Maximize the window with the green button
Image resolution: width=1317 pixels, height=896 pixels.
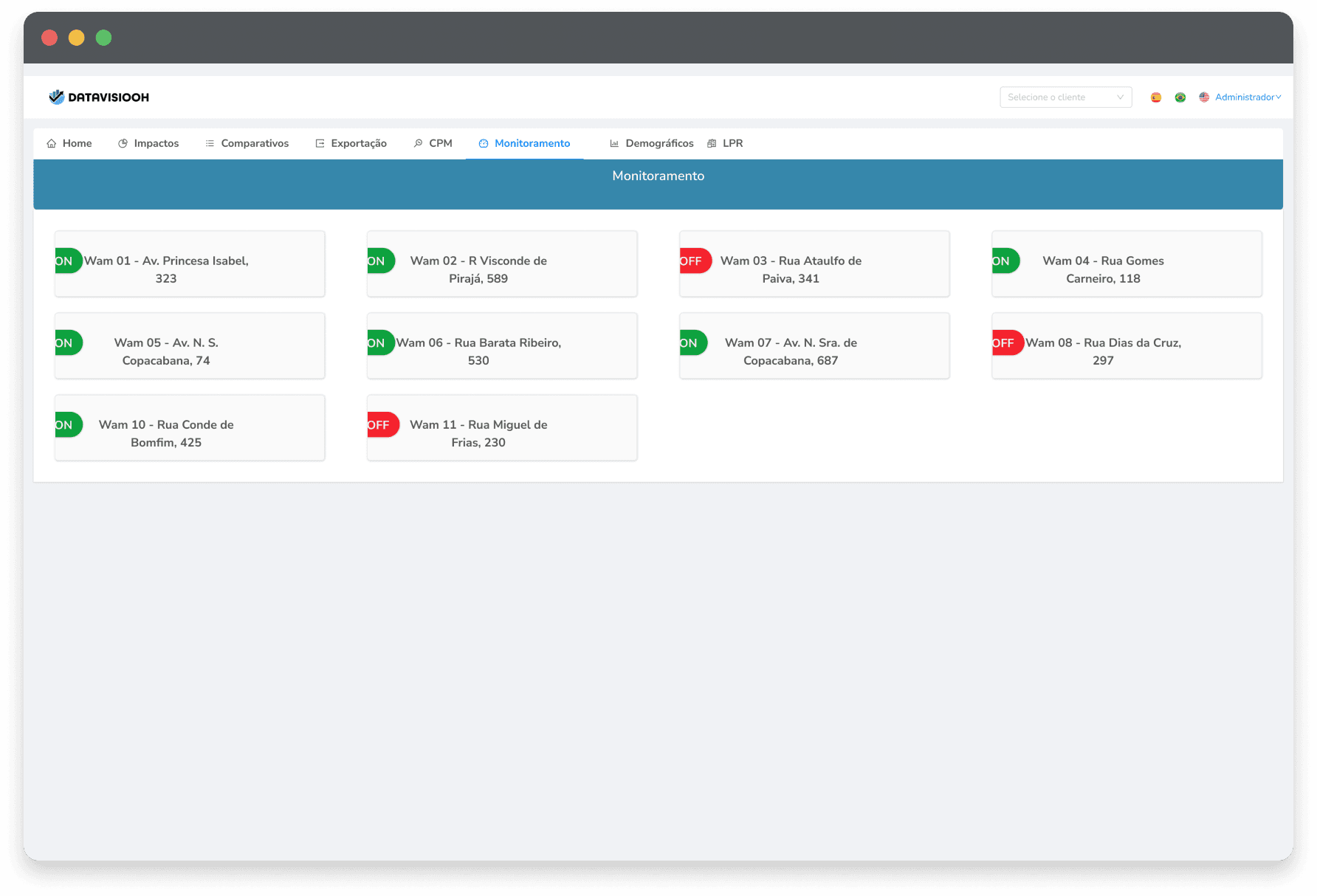[104, 38]
